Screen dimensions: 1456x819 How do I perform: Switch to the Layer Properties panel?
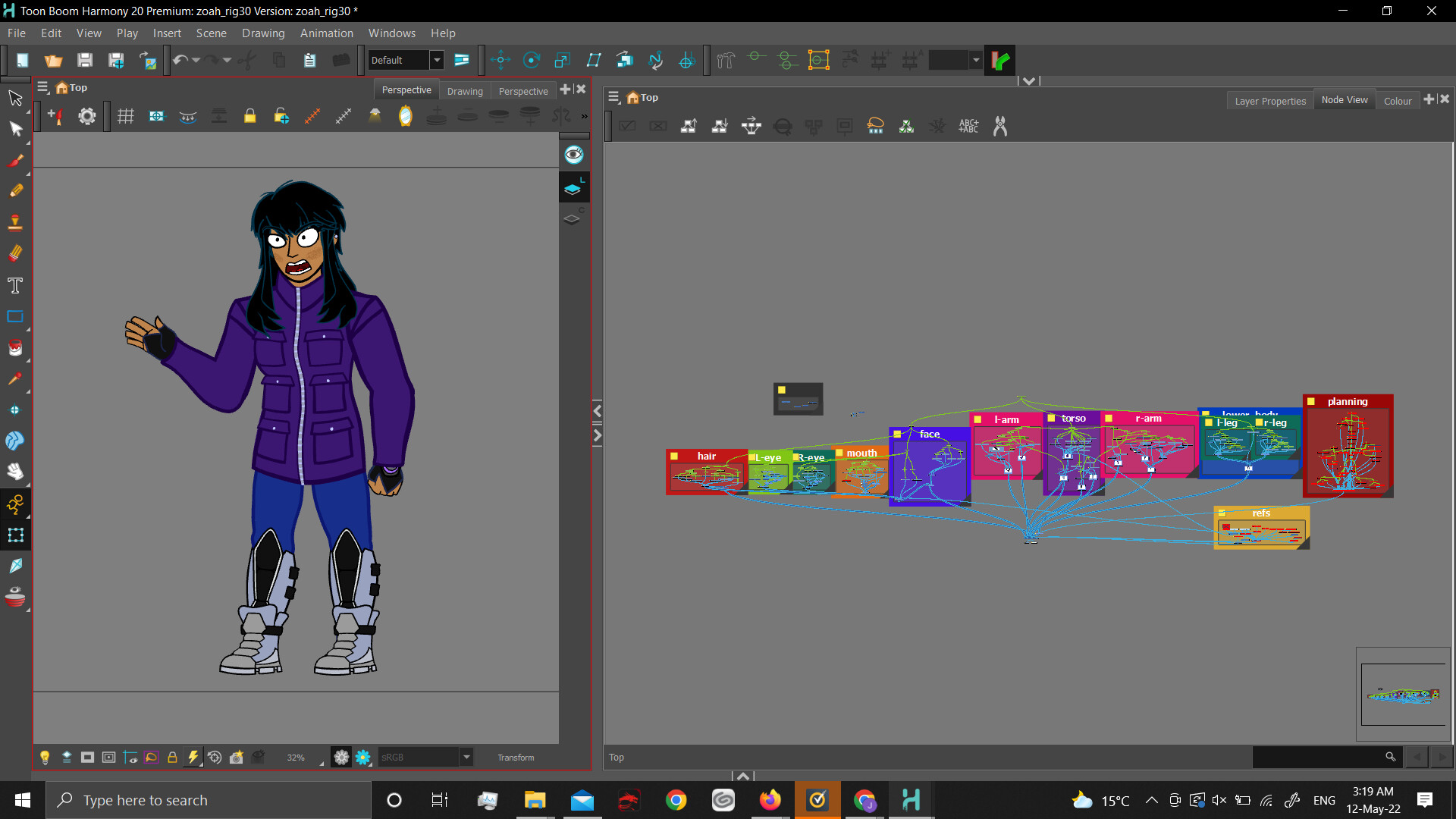point(1269,100)
